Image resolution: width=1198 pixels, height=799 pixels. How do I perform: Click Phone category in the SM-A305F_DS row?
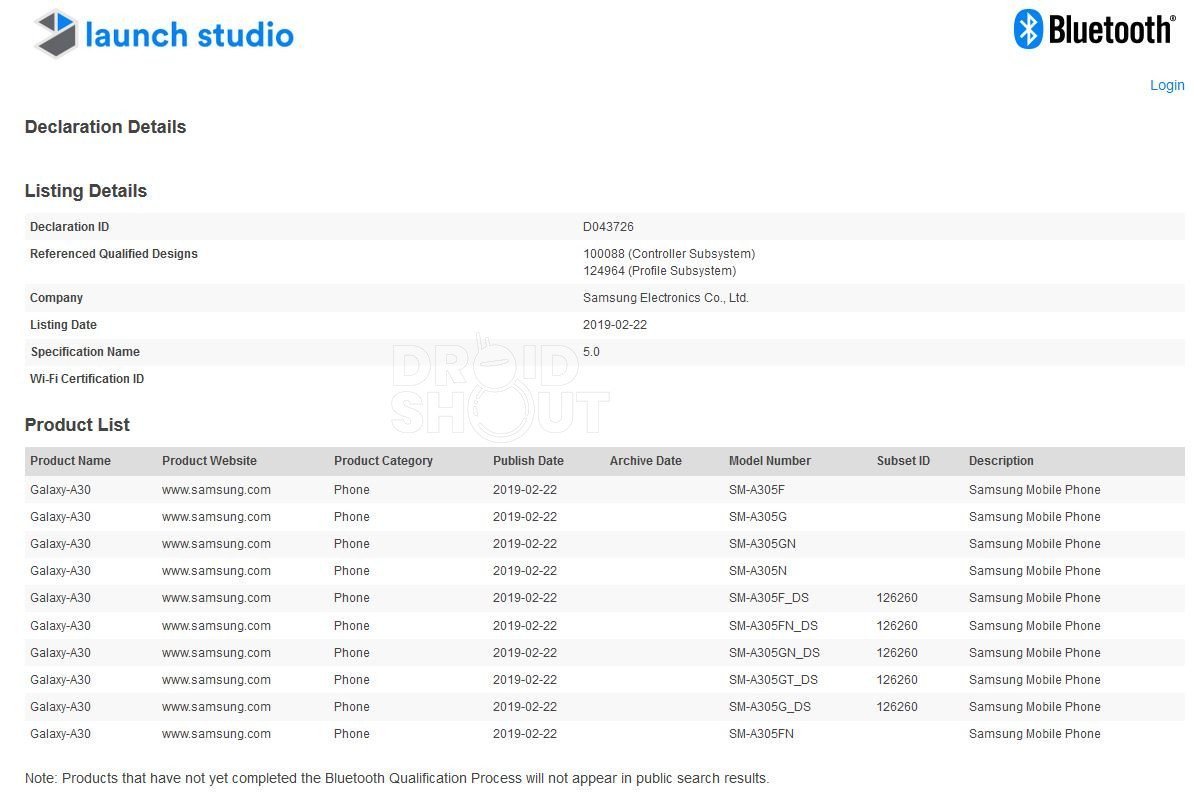click(x=351, y=598)
